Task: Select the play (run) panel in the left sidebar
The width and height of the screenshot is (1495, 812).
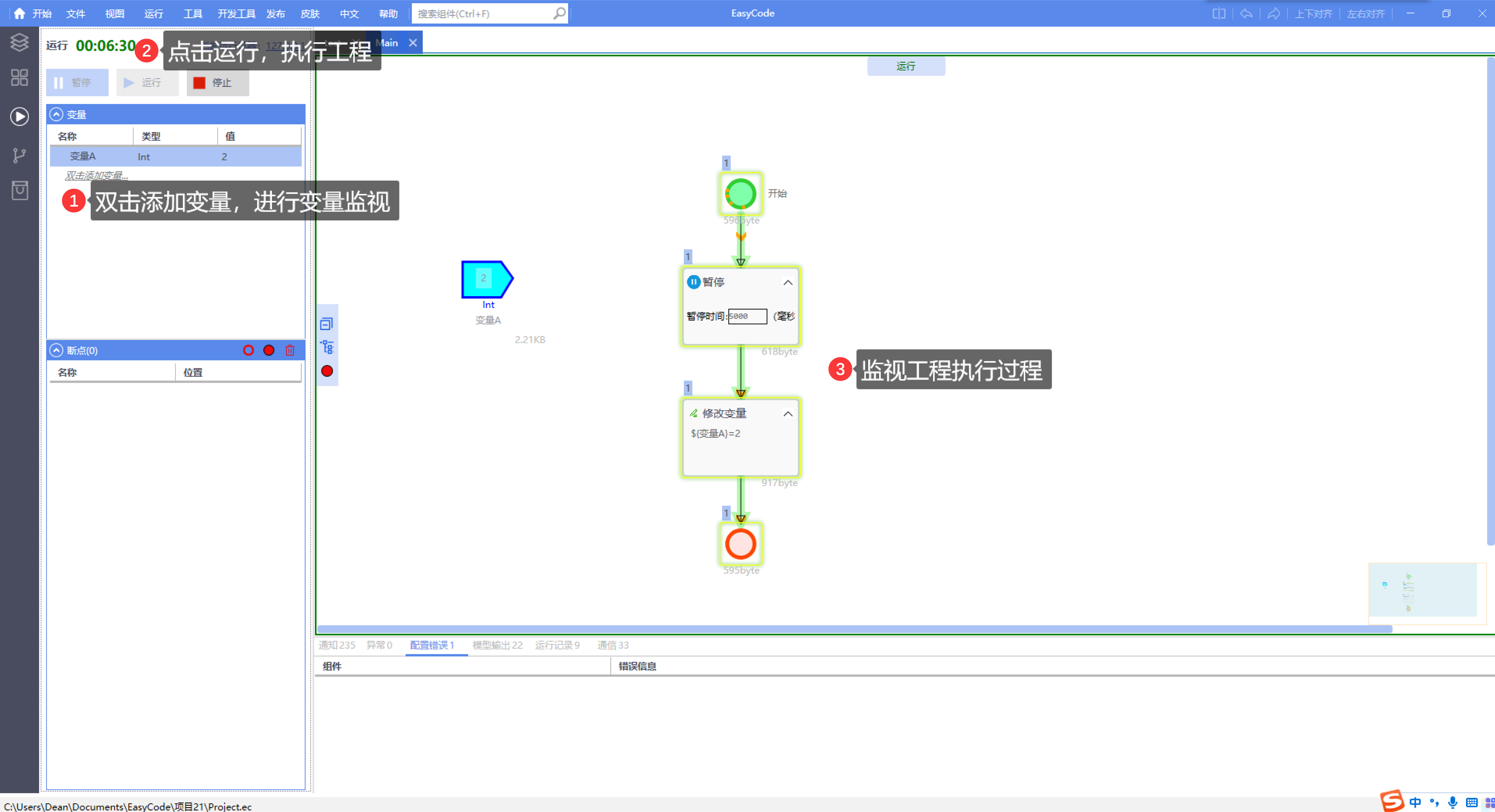Action: pyautogui.click(x=19, y=117)
